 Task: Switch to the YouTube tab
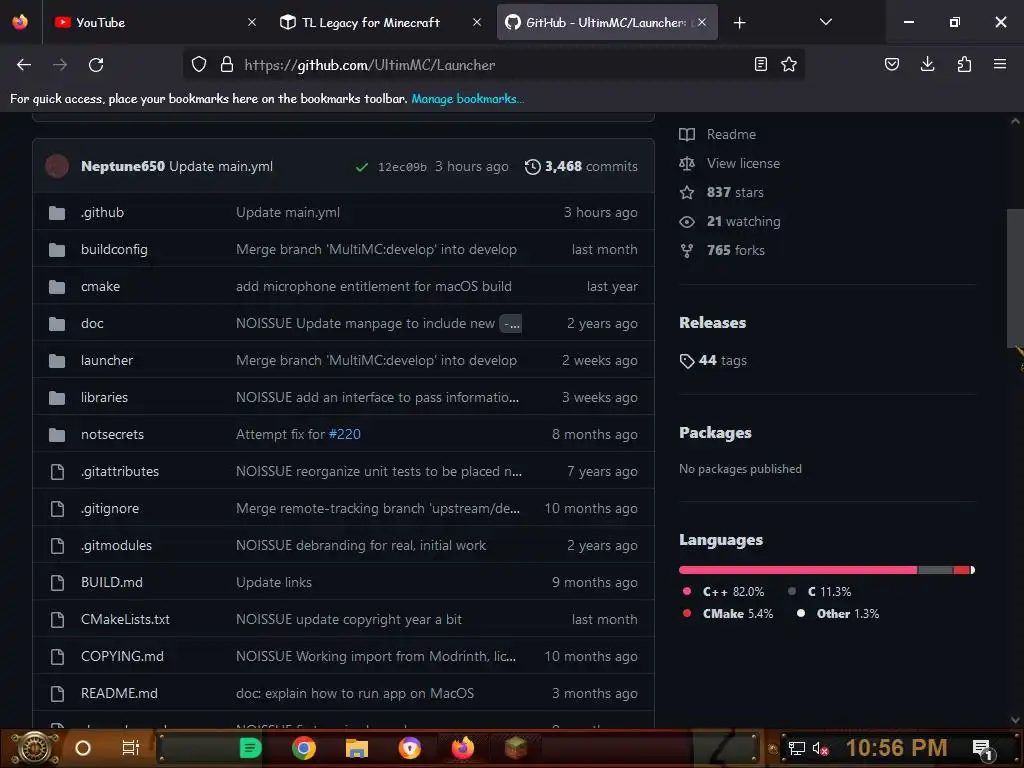point(155,22)
